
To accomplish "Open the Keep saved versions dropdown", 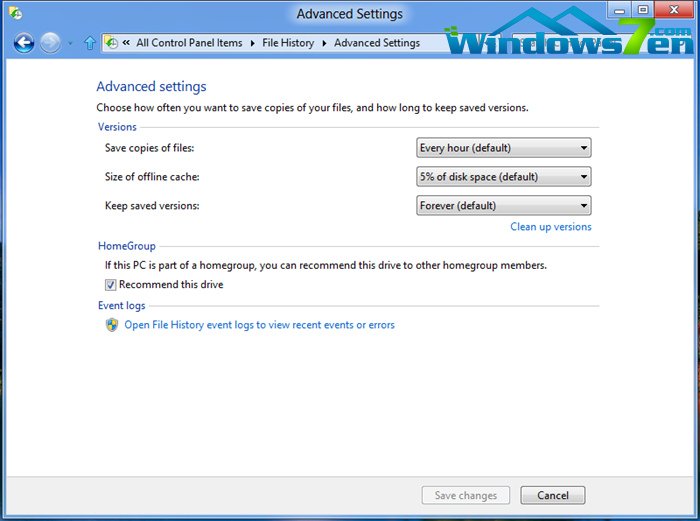I will pyautogui.click(x=503, y=206).
